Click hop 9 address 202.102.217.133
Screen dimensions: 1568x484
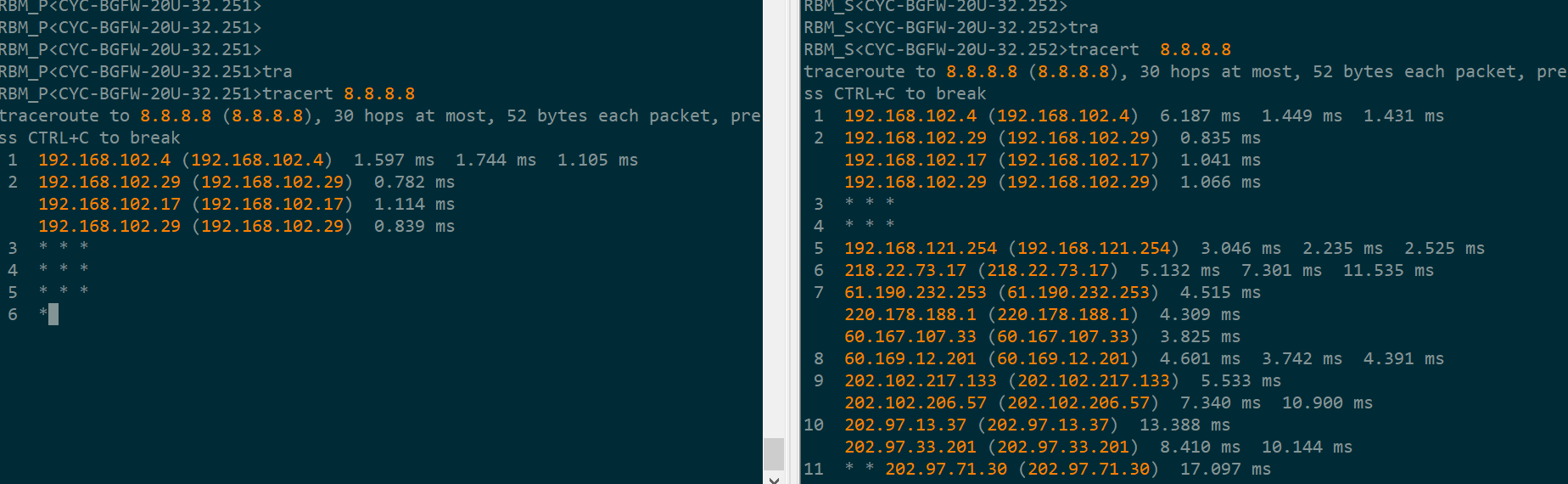click(x=920, y=381)
